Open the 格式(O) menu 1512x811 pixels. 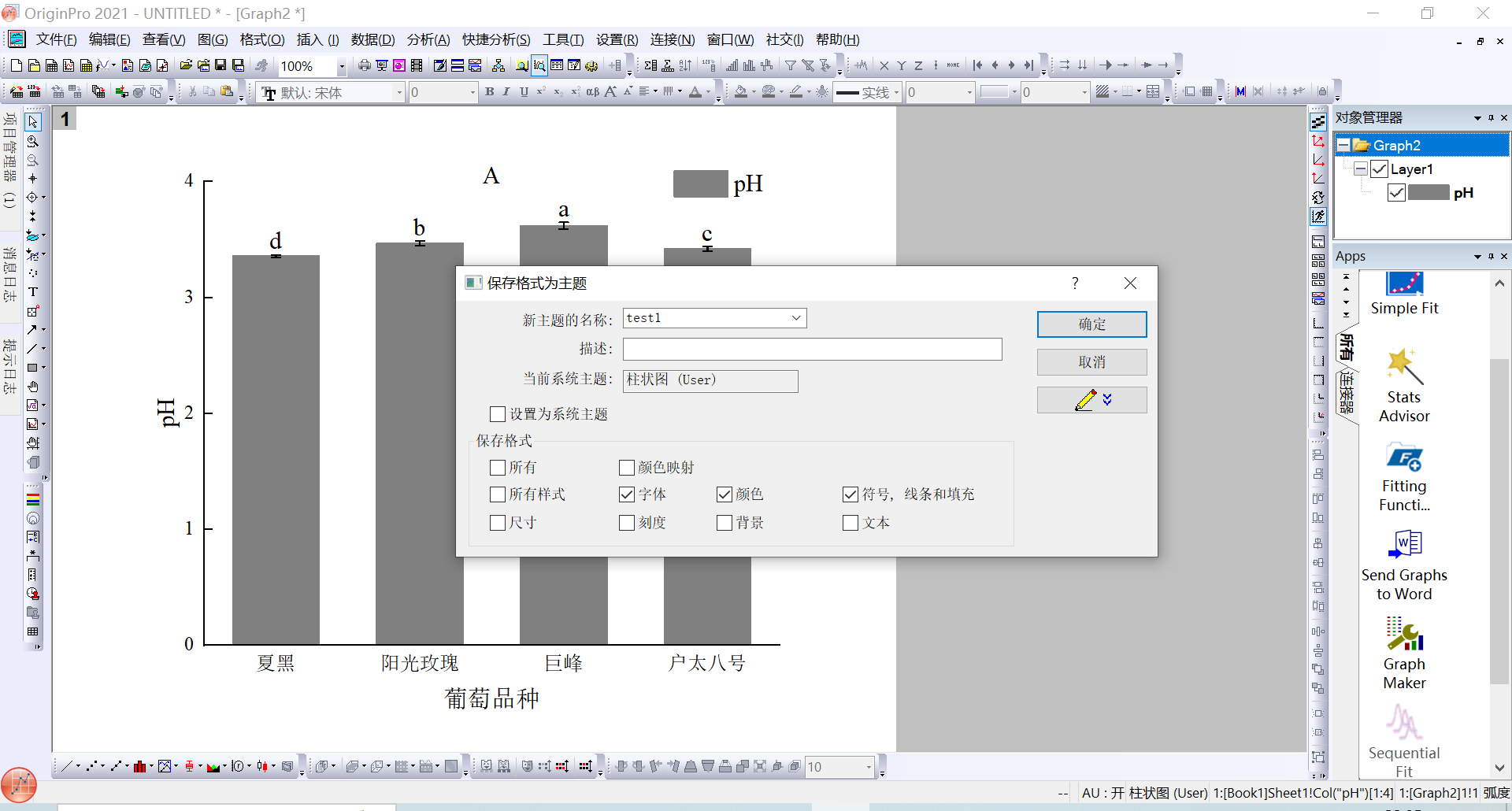261,39
